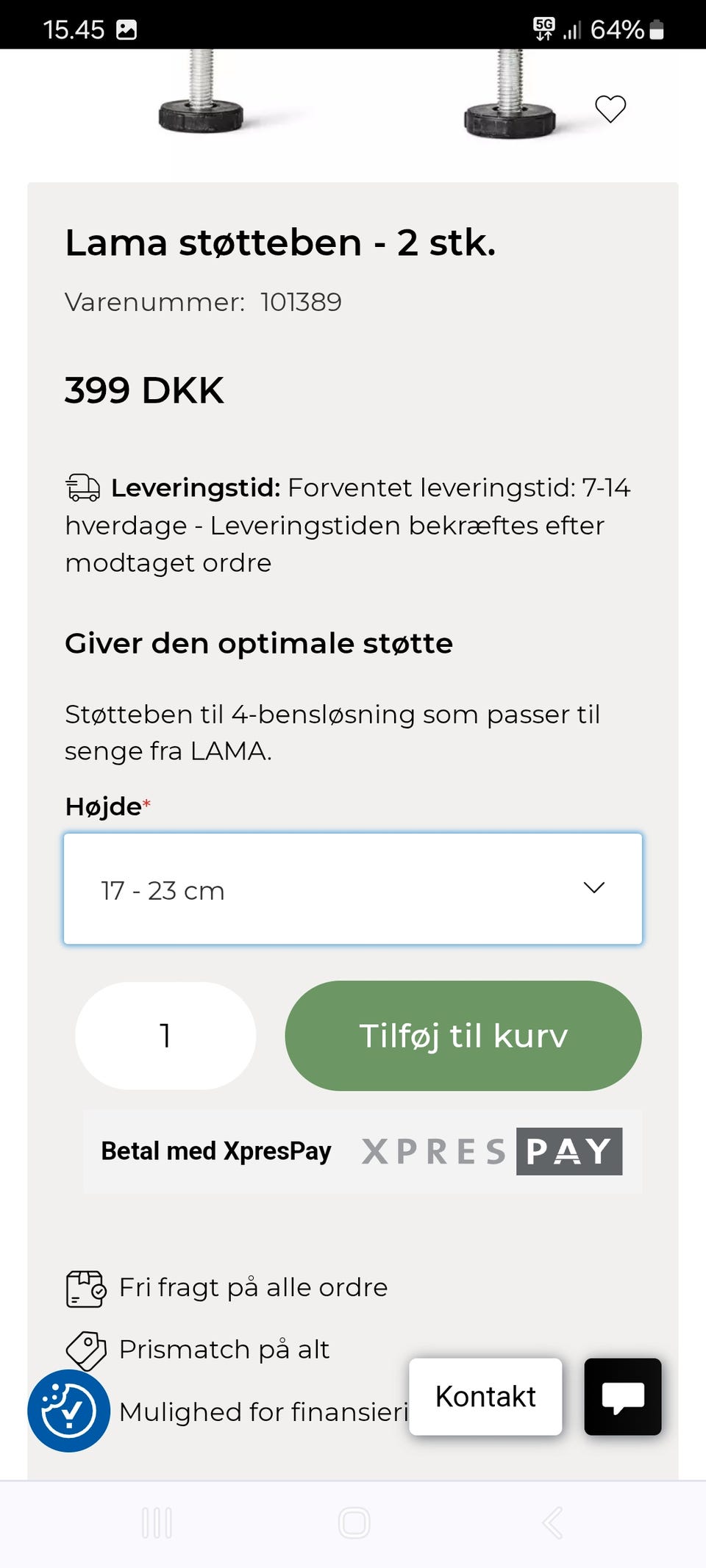Click the Kontakt button
This screenshot has height=1568, width=706.
[485, 1396]
